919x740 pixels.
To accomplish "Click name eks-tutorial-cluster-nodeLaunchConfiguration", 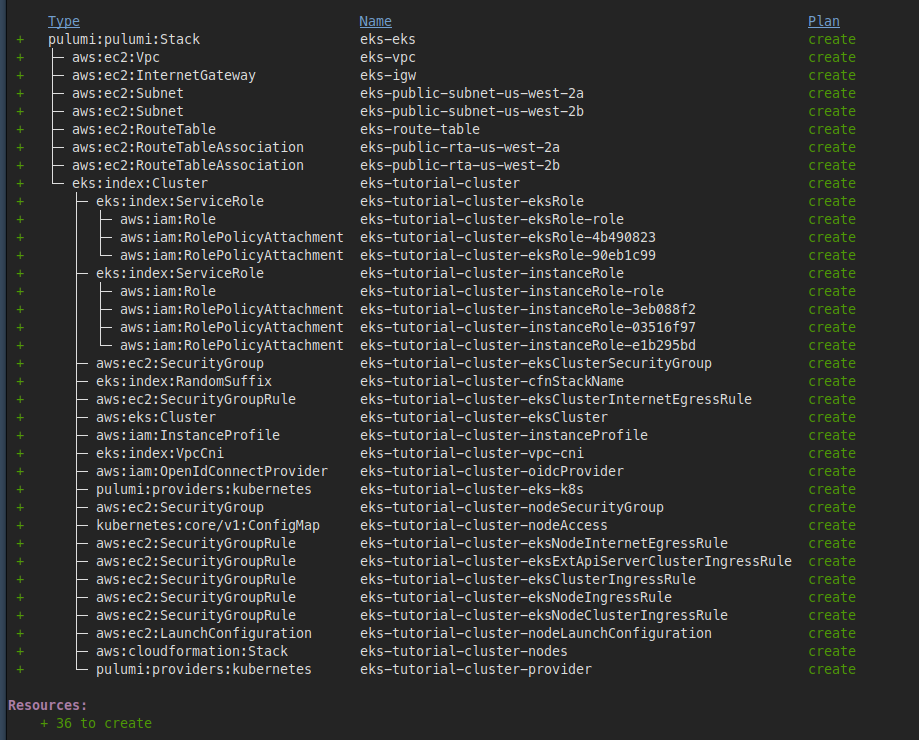I will click(536, 633).
